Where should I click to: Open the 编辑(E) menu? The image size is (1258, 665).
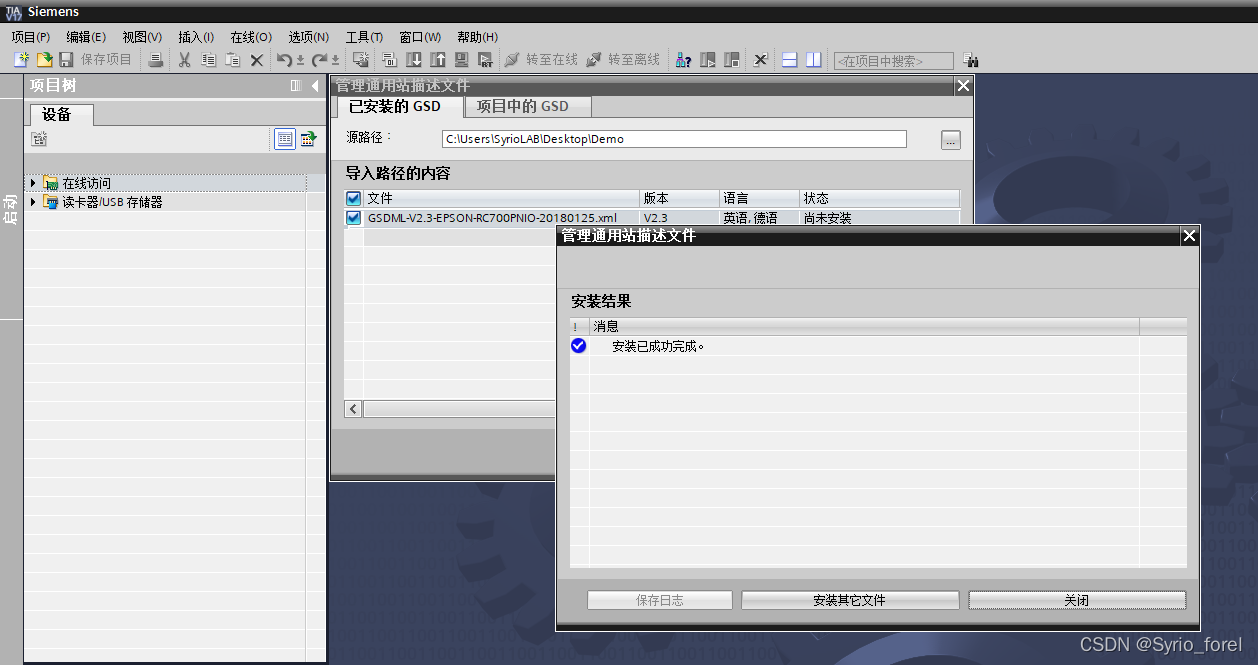(86, 37)
